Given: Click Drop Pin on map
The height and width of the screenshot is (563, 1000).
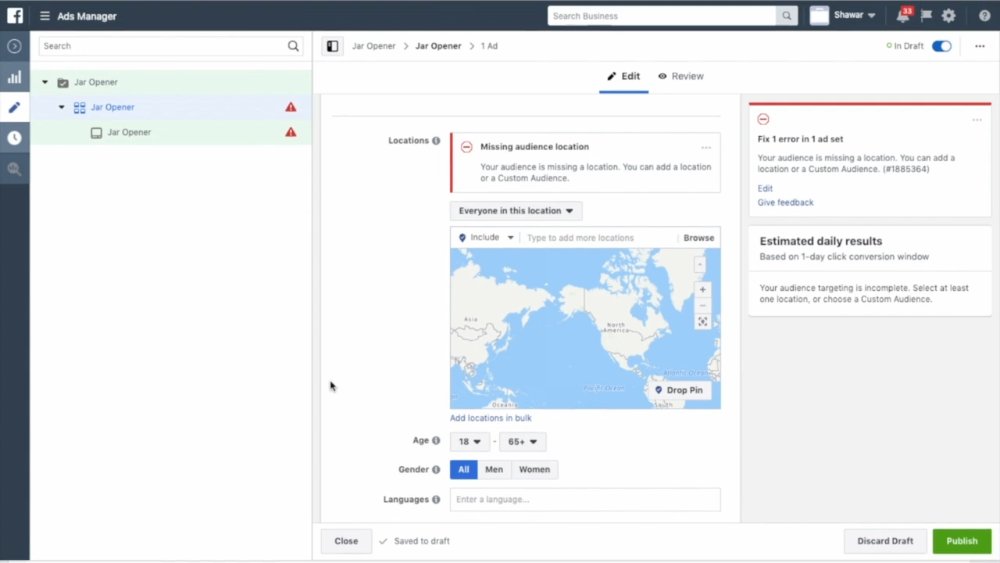Looking at the screenshot, I should [679, 390].
